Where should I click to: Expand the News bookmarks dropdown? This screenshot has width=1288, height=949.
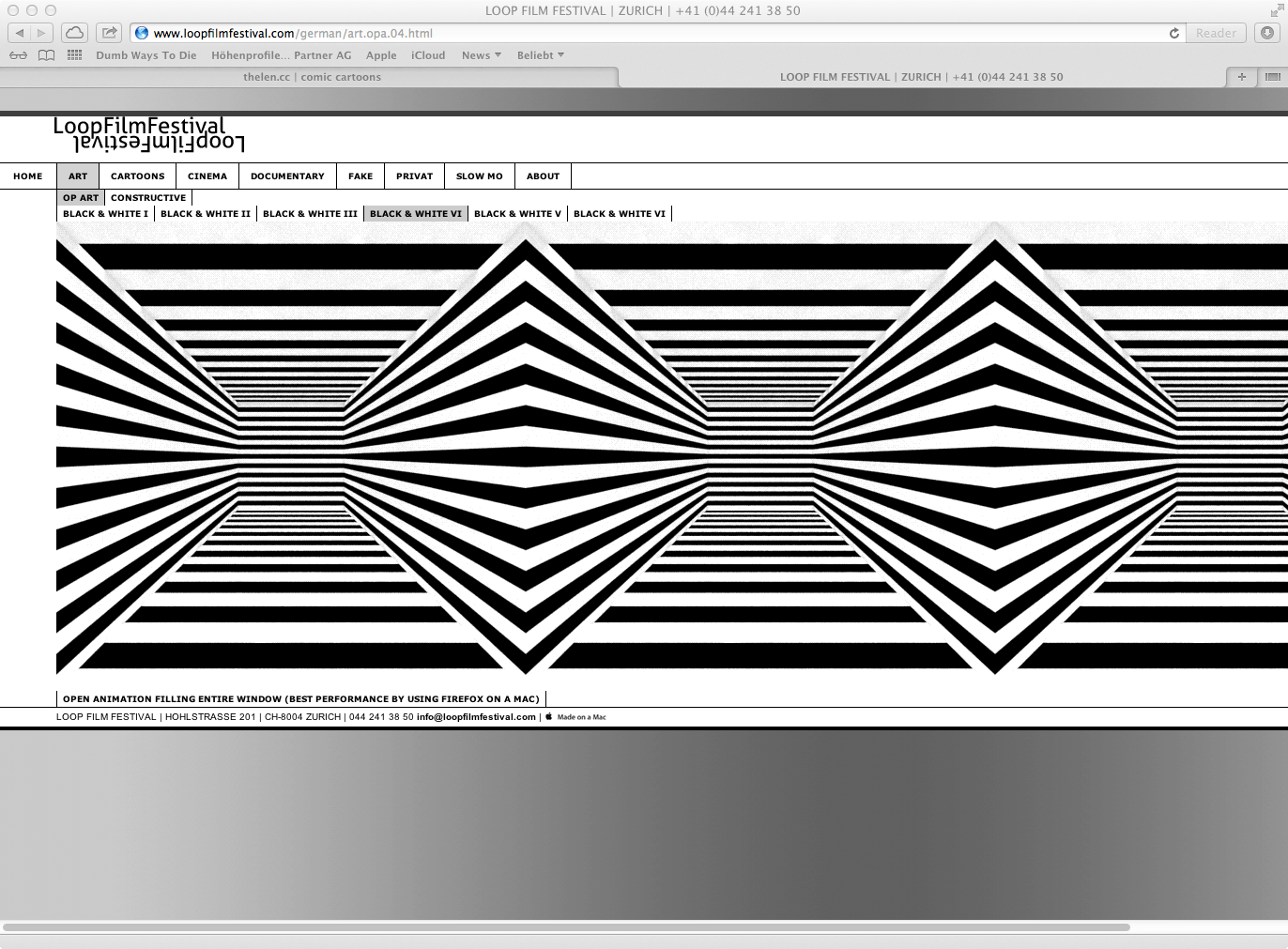click(x=481, y=55)
